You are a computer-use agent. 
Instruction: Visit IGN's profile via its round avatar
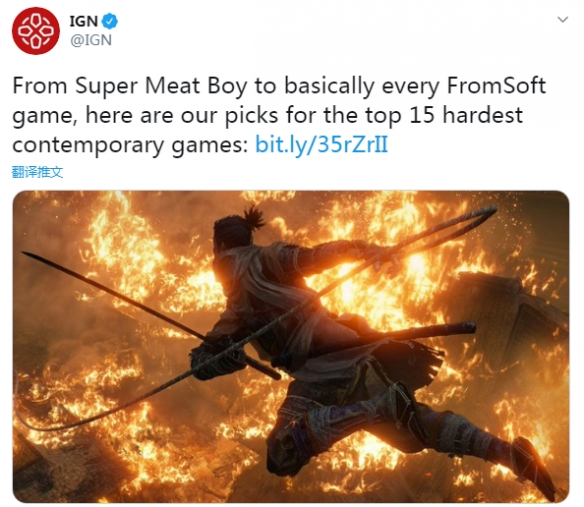[35, 31]
